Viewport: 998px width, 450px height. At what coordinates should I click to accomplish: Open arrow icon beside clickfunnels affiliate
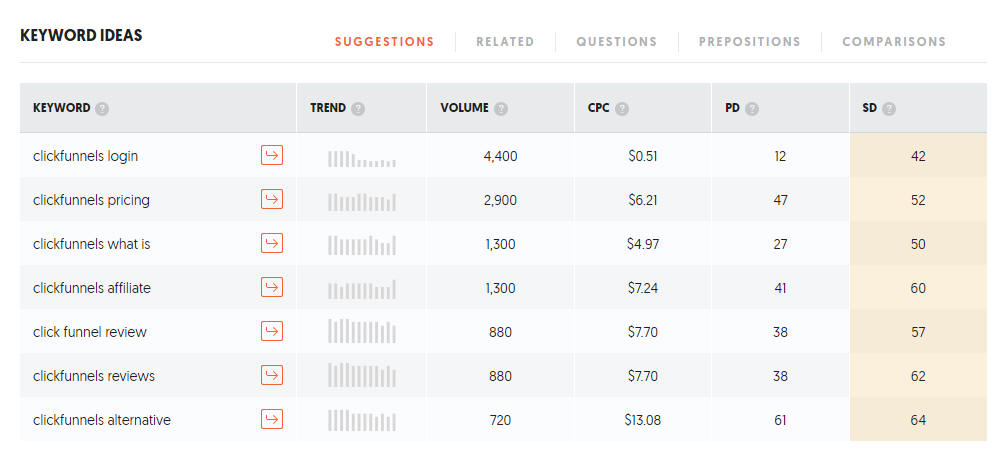(272, 287)
